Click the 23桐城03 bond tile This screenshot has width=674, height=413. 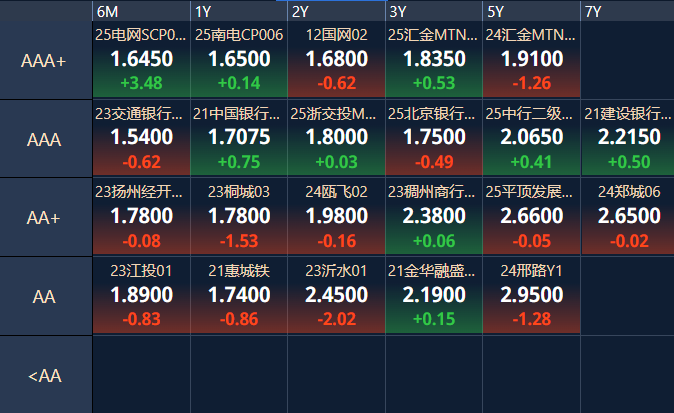pos(239,218)
